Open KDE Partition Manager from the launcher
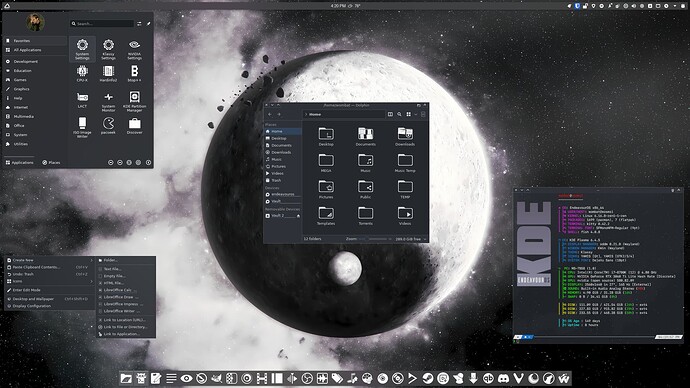This screenshot has width=690, height=388. pos(134,101)
